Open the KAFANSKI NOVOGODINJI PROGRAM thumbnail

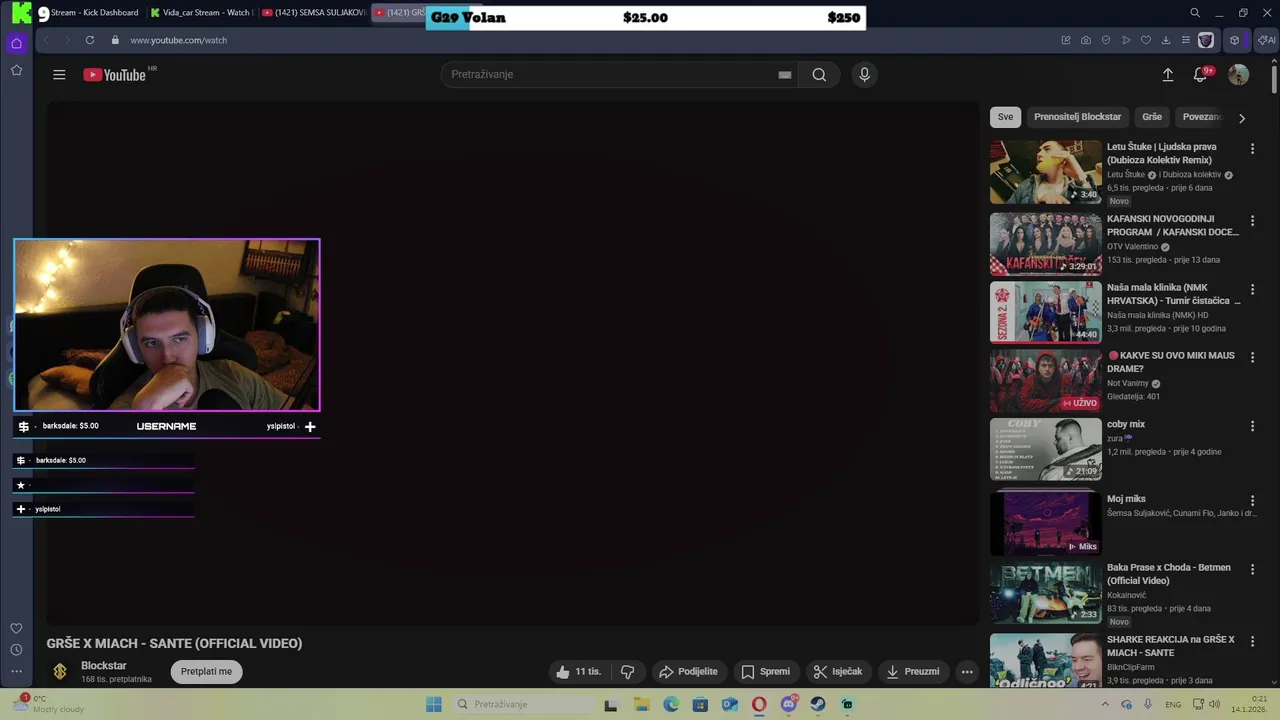[x=1045, y=244]
